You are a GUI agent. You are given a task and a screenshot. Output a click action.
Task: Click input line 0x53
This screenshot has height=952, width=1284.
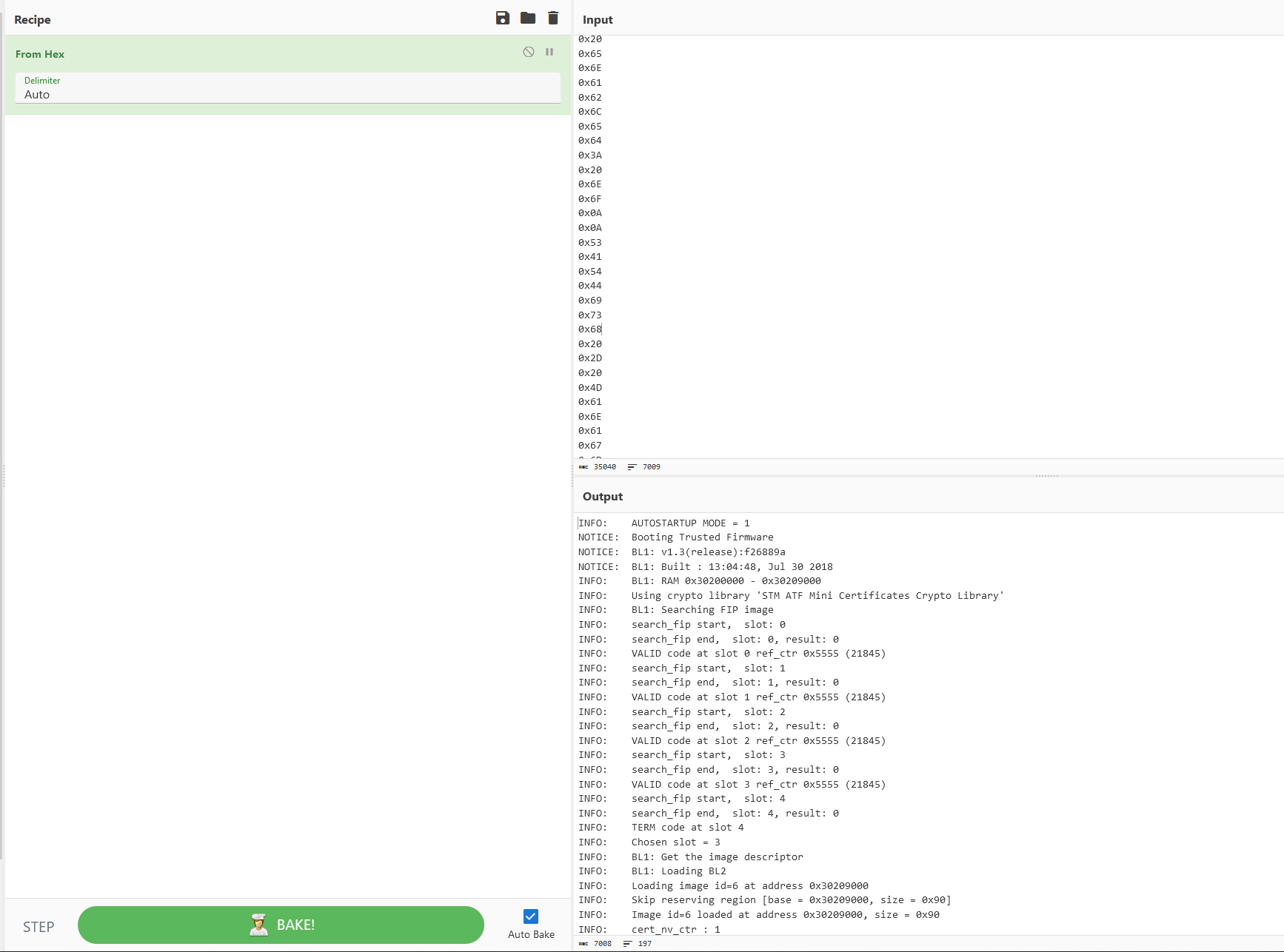(590, 242)
